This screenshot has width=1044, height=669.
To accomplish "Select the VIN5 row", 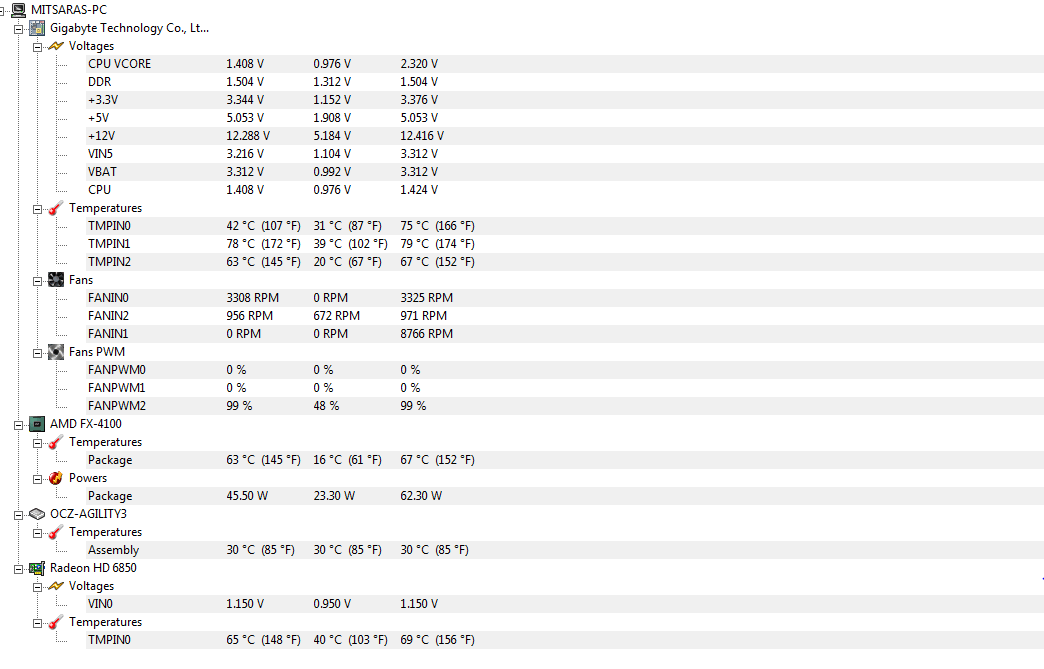I will click(565, 154).
